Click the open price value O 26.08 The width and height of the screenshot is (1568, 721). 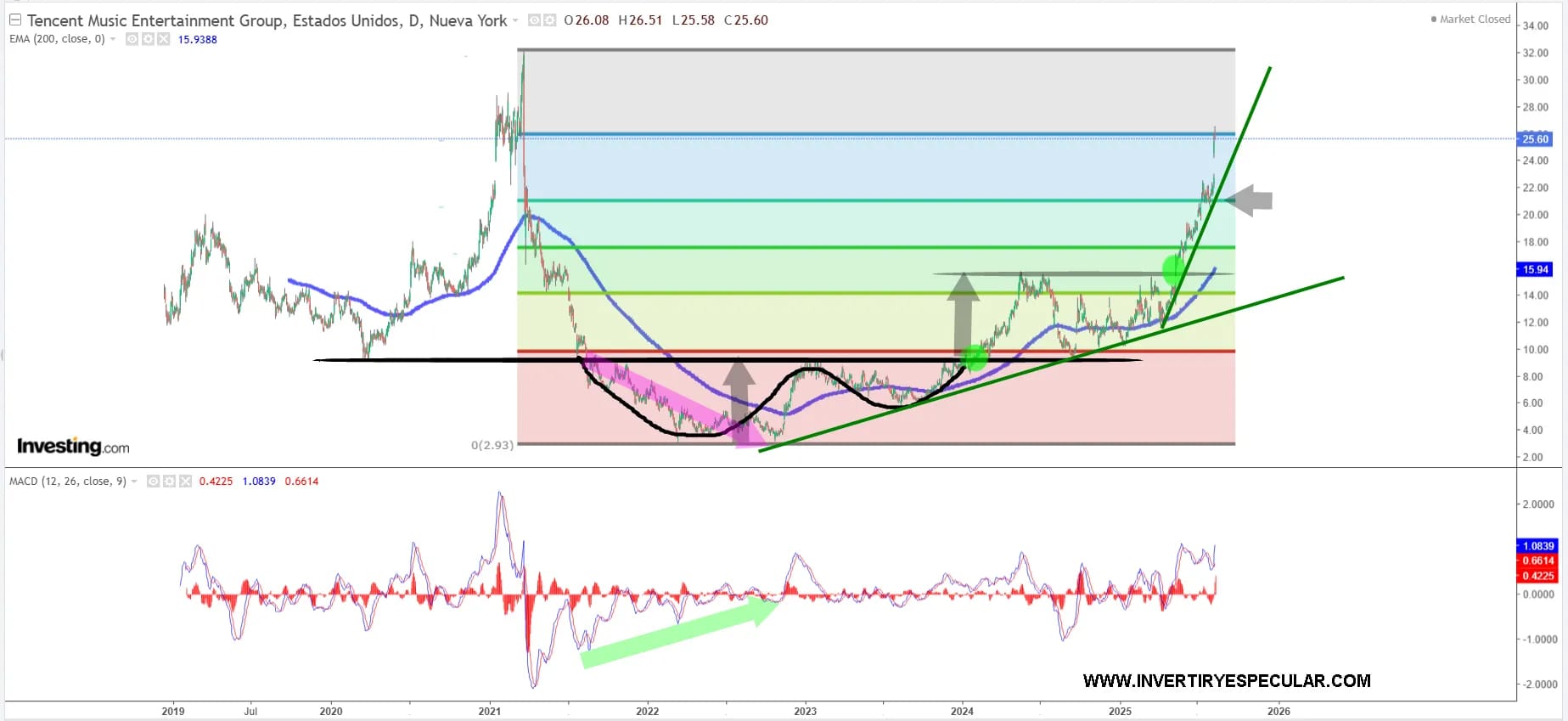pyautogui.click(x=587, y=20)
